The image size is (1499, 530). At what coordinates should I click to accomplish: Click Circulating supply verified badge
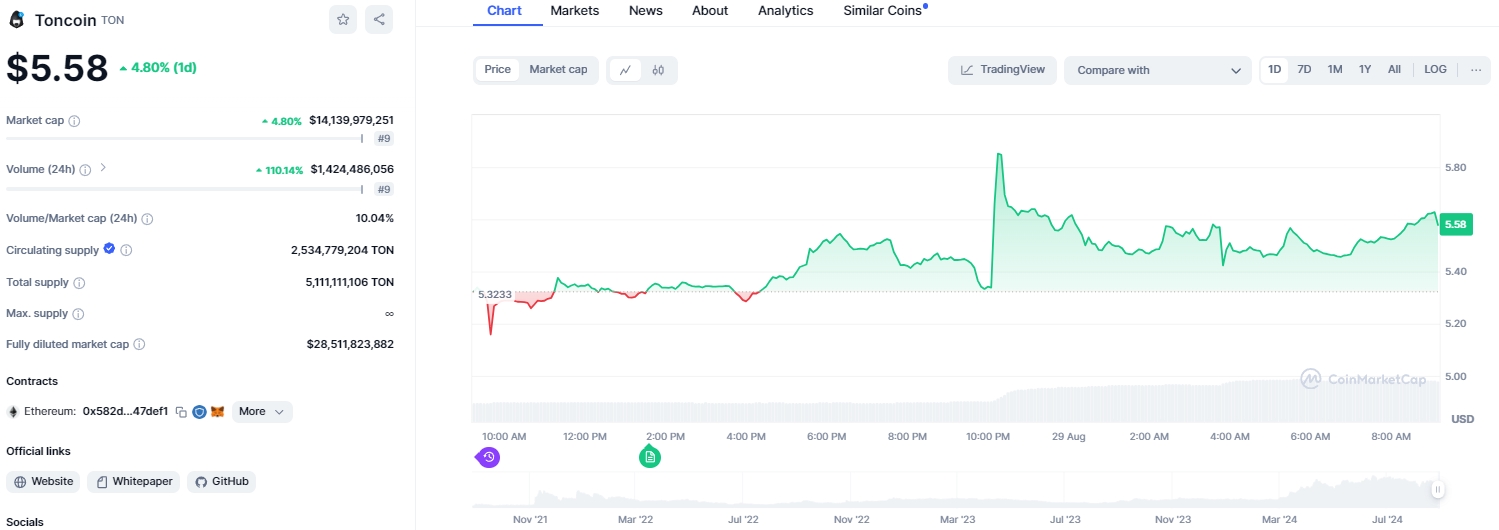109,249
